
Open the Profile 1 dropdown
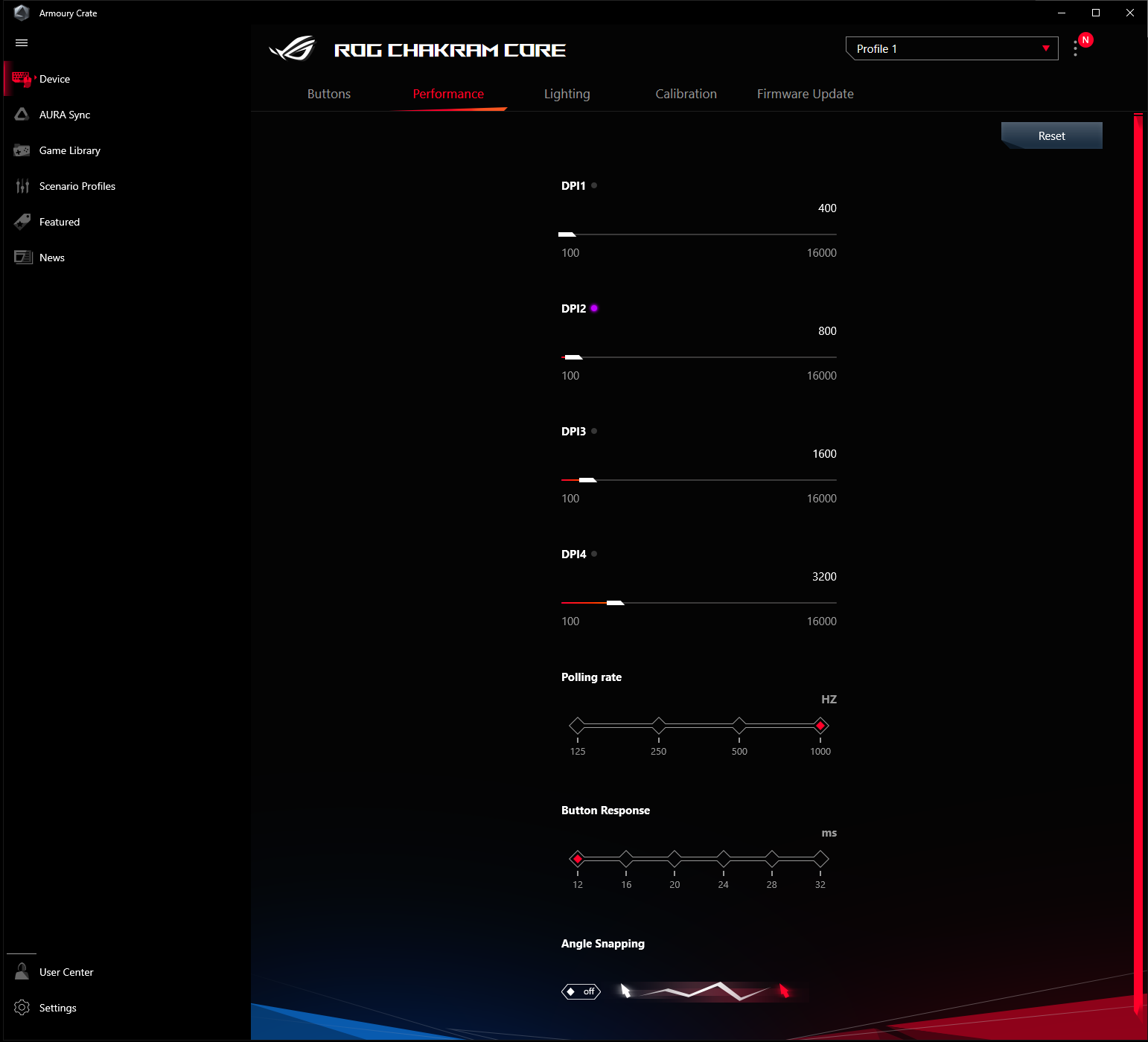pyautogui.click(x=951, y=48)
